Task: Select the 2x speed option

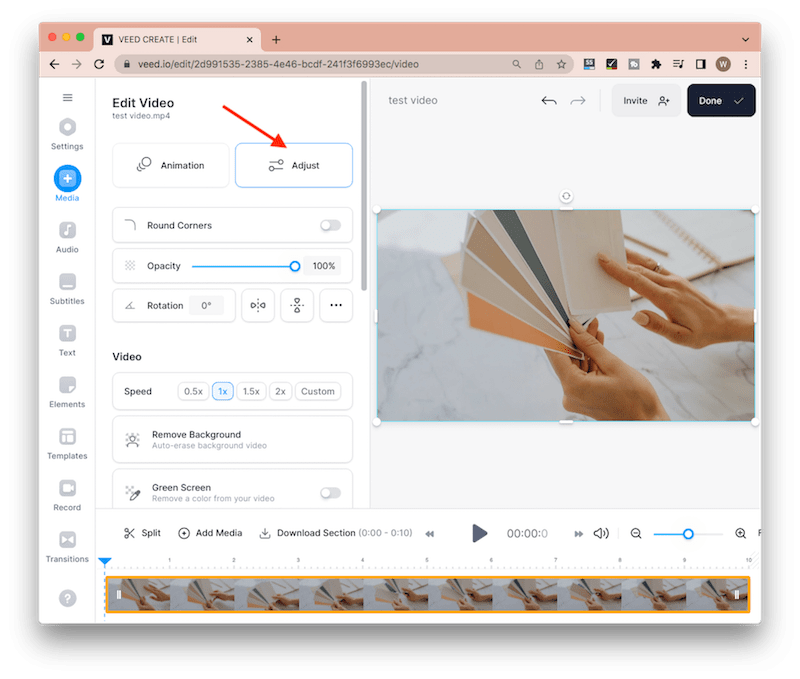Action: [282, 391]
